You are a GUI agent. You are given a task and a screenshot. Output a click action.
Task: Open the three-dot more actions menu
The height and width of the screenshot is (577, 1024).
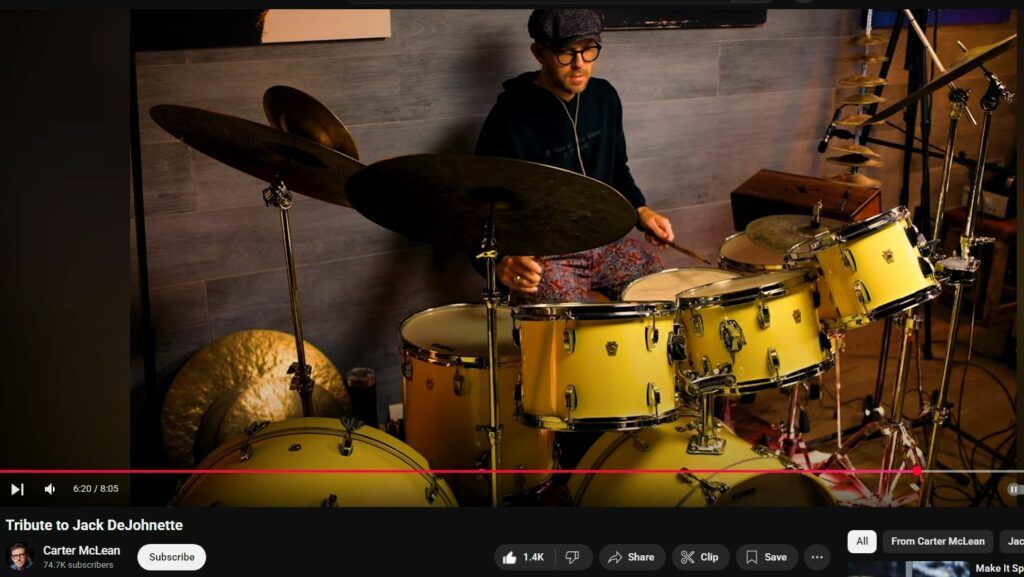[817, 557]
